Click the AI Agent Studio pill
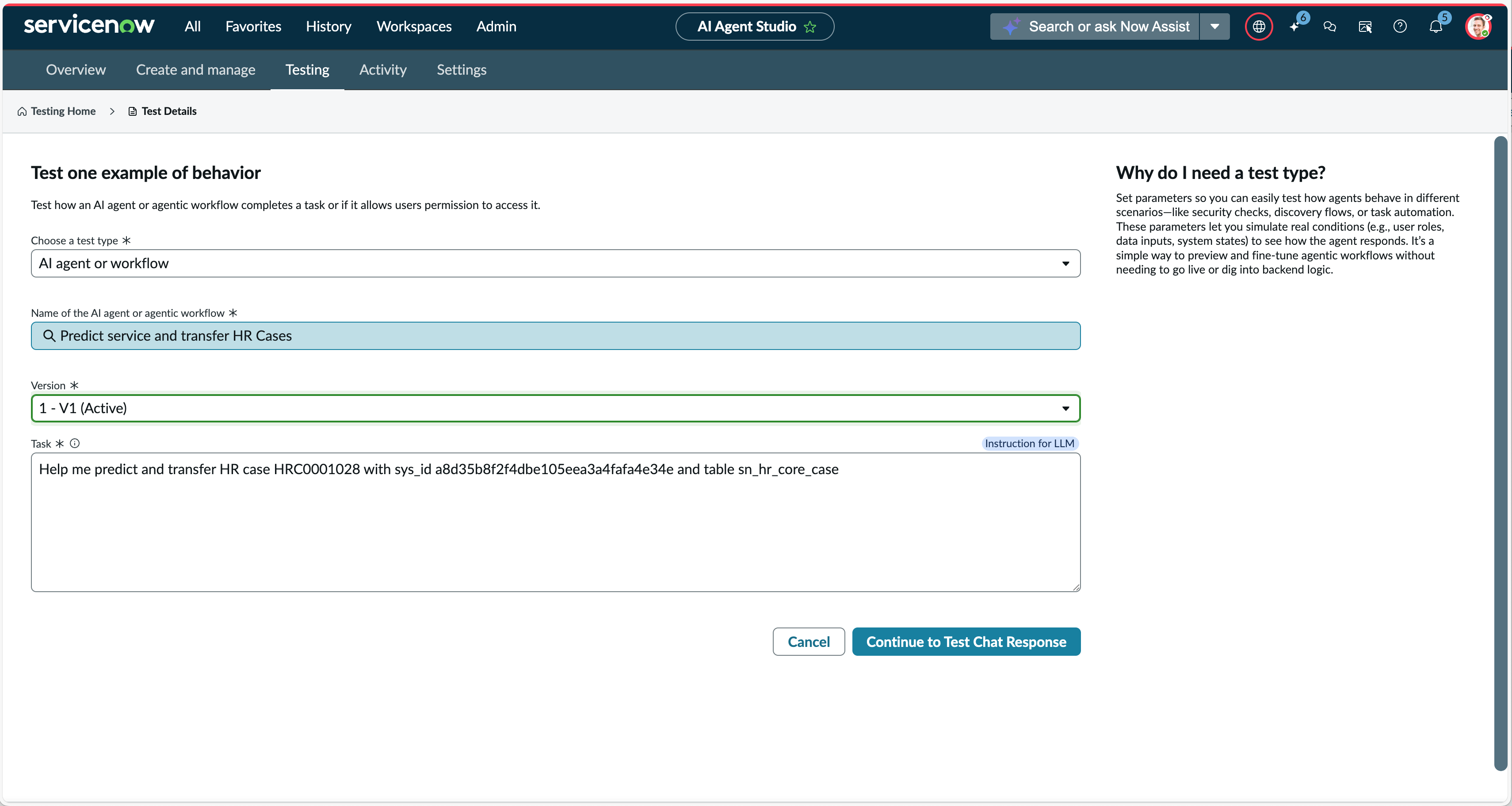 (754, 27)
